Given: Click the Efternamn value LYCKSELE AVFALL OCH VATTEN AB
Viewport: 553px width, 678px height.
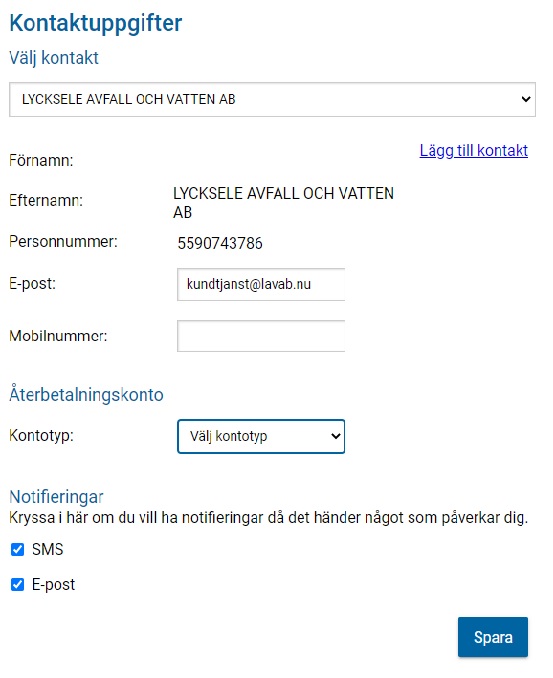Looking at the screenshot, I should coord(283,203).
